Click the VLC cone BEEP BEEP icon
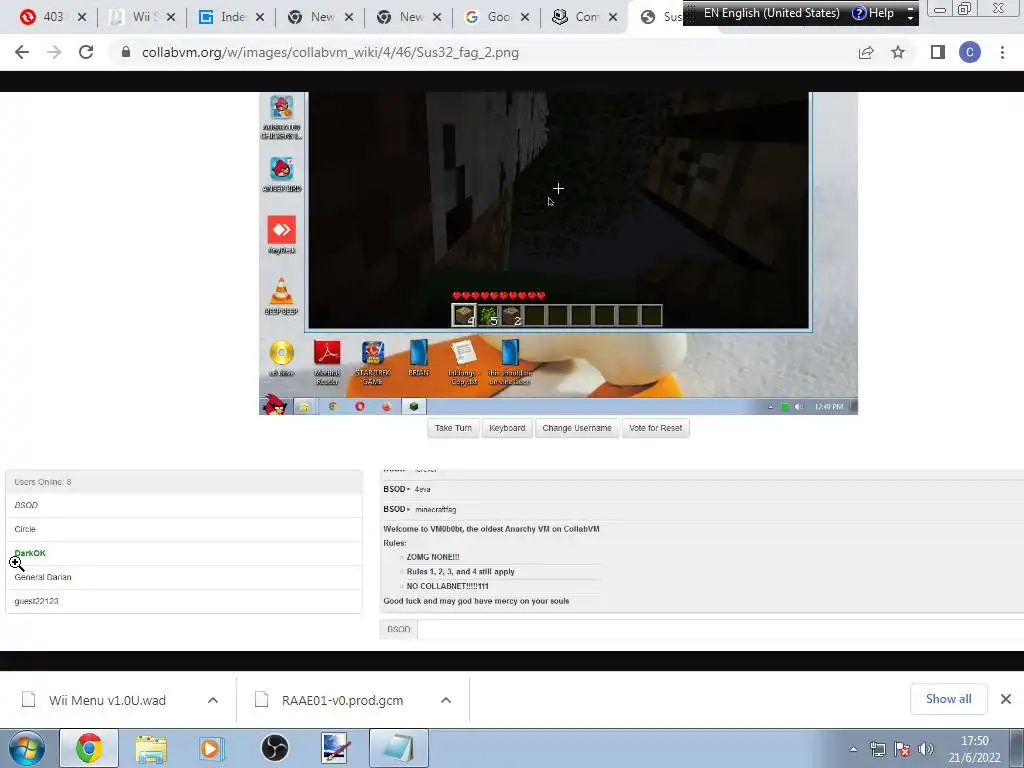Screen dimensions: 1024x768 [281, 296]
